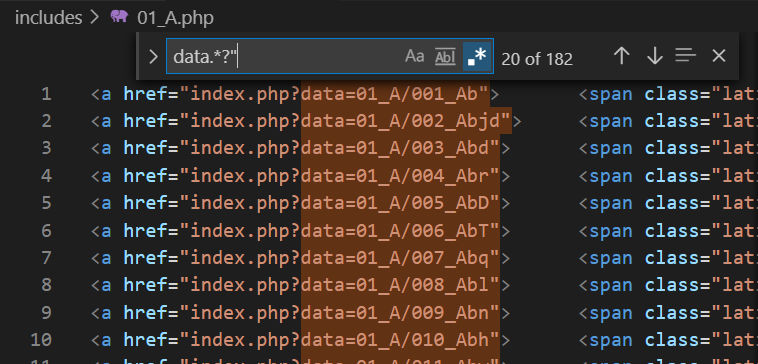758x364 pixels.
Task: Click the PHP elephant file icon
Action: 119,16
